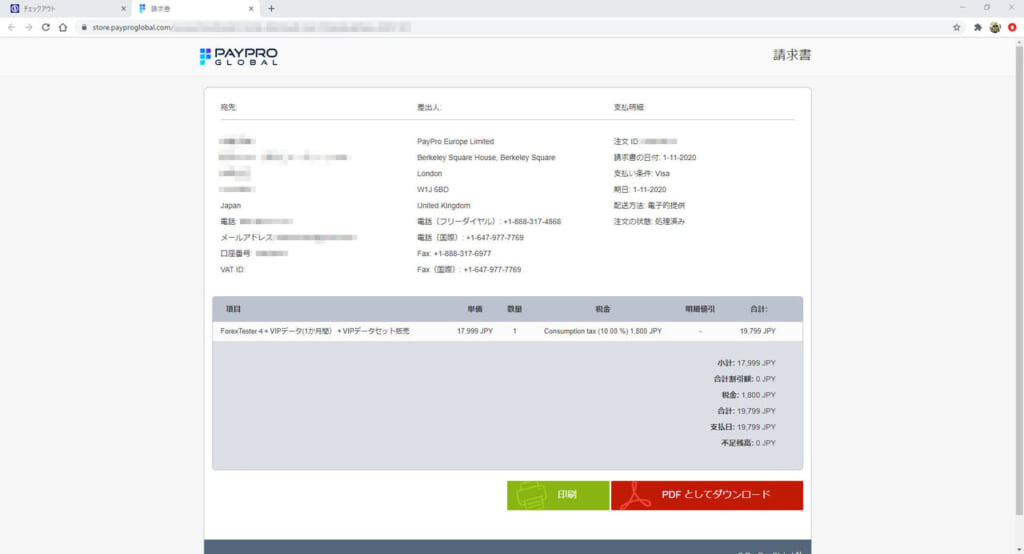This screenshot has height=554, width=1024.
Task: Click the 支払日 19,799 JPY line
Action: tap(743, 427)
